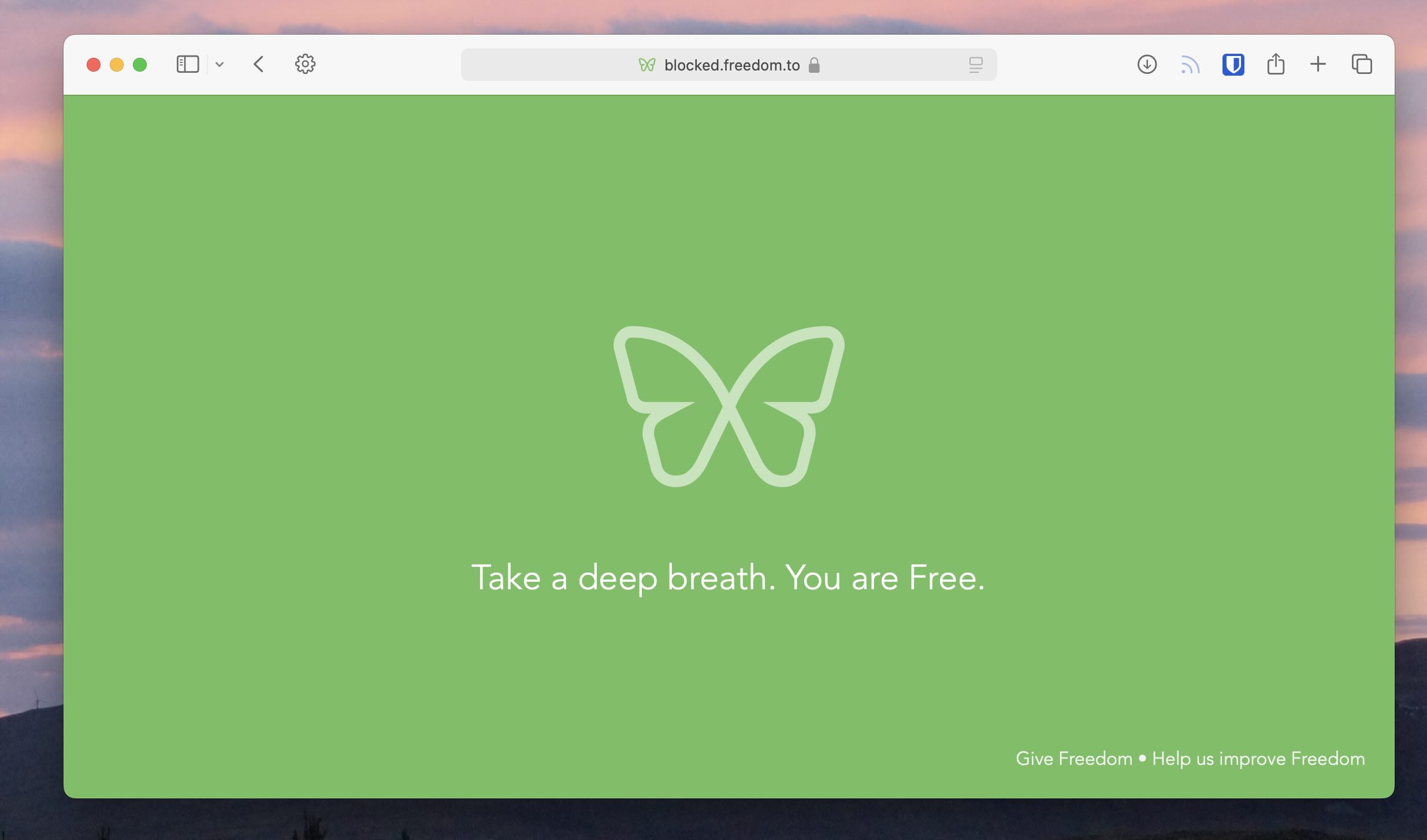The width and height of the screenshot is (1427, 840).
Task: Click the 'Take a deep breath' headline
Action: 728,577
